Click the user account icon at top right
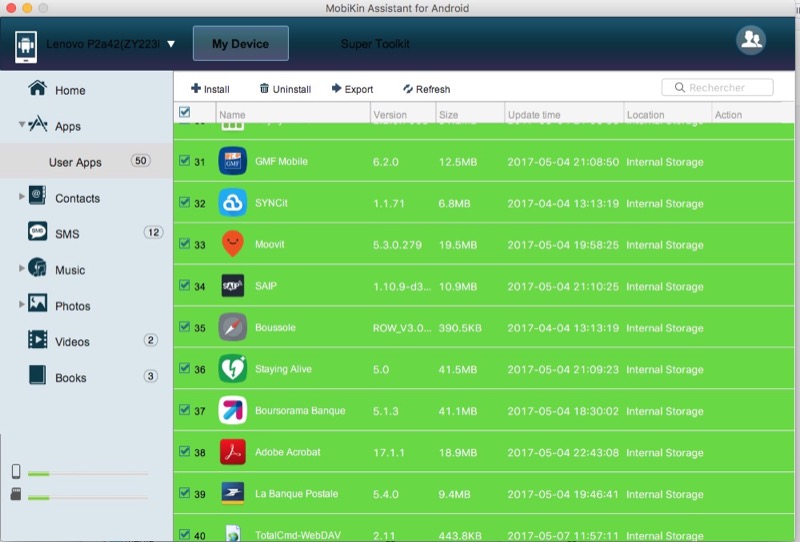Image resolution: width=800 pixels, height=542 pixels. (x=750, y=40)
